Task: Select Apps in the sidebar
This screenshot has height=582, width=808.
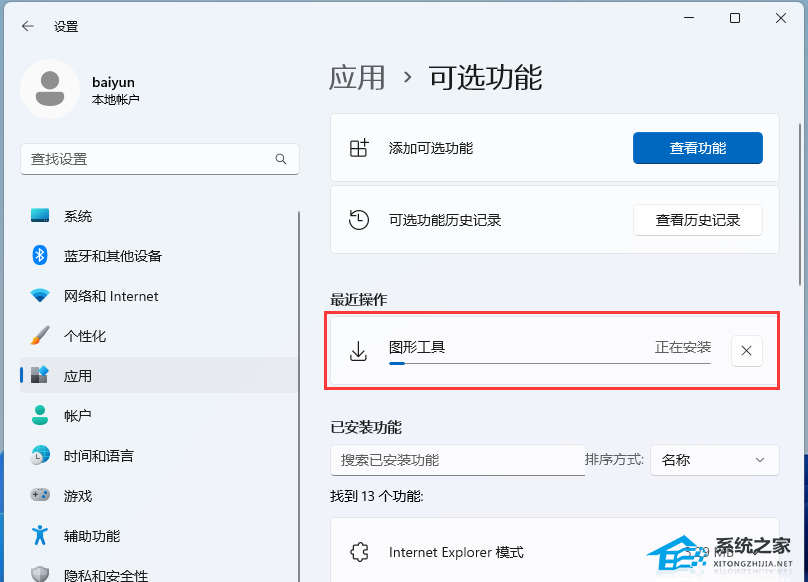Action: [x=77, y=376]
